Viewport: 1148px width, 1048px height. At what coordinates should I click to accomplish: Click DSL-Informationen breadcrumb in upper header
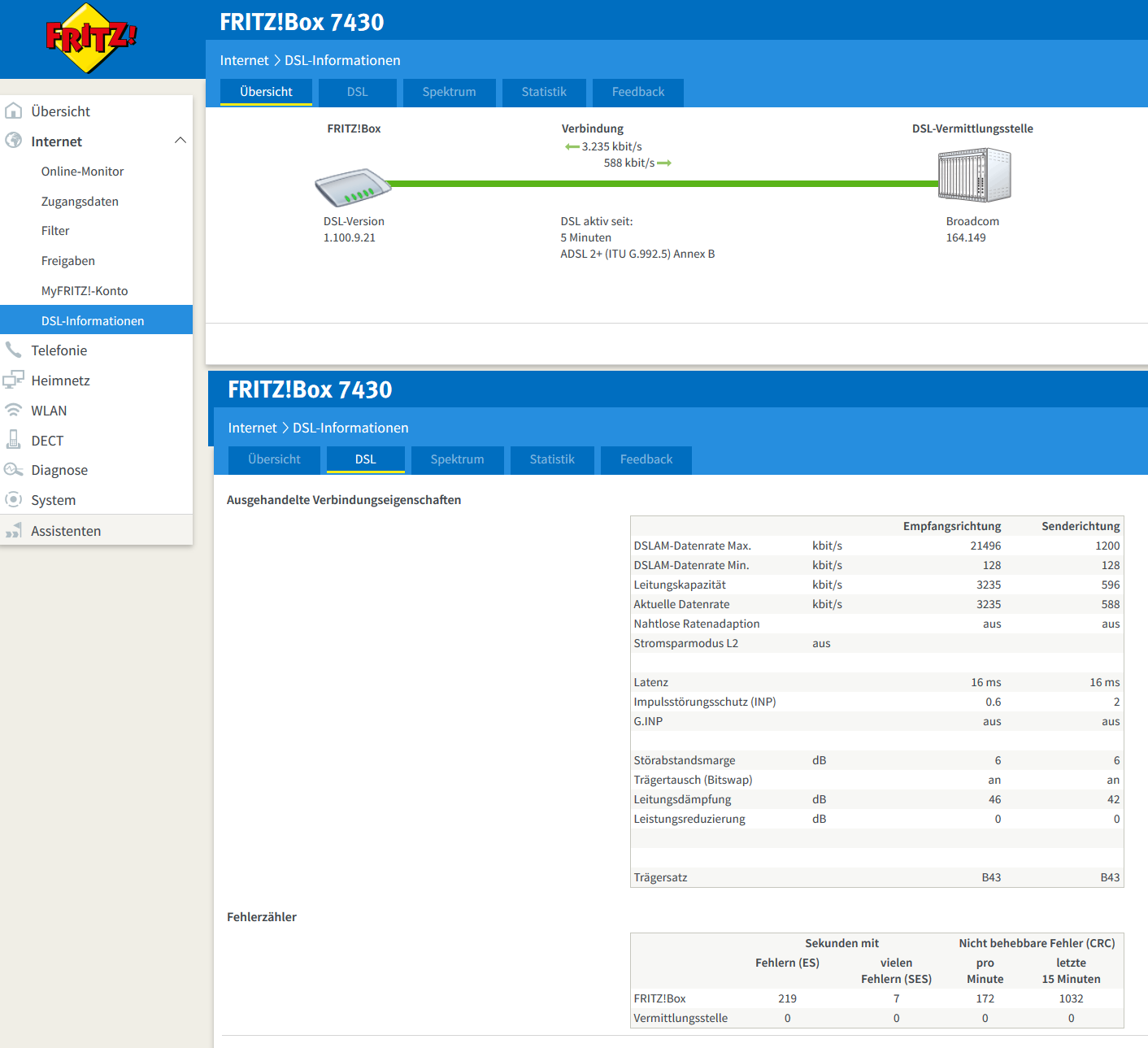click(x=342, y=60)
